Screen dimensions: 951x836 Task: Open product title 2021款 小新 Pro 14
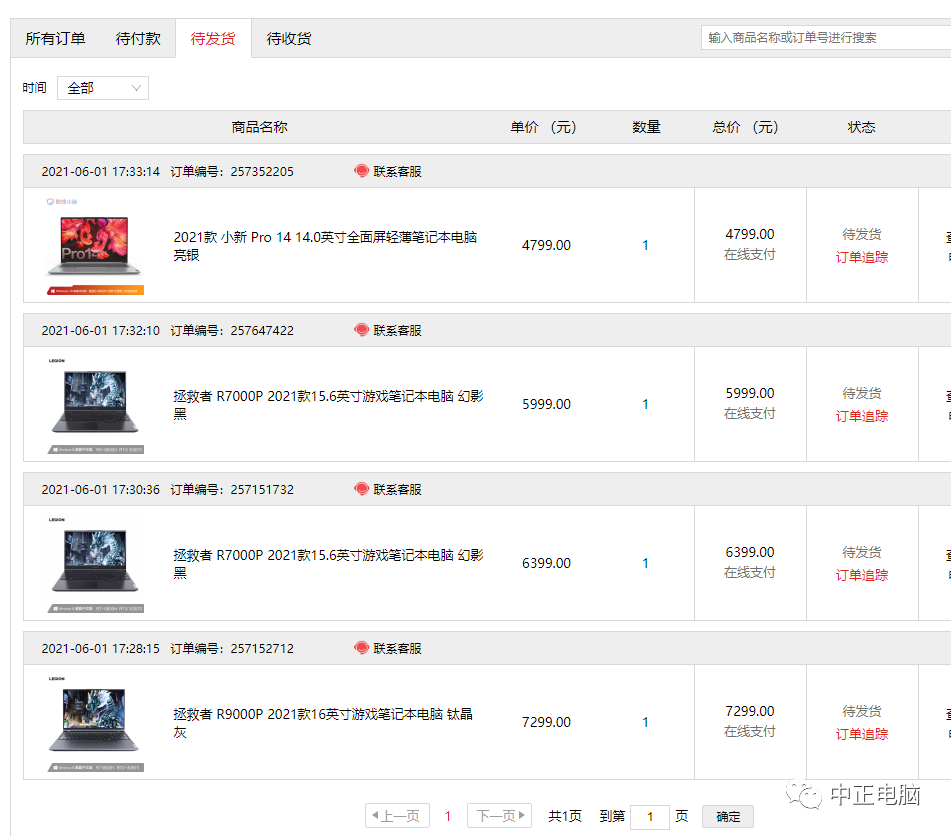325,246
